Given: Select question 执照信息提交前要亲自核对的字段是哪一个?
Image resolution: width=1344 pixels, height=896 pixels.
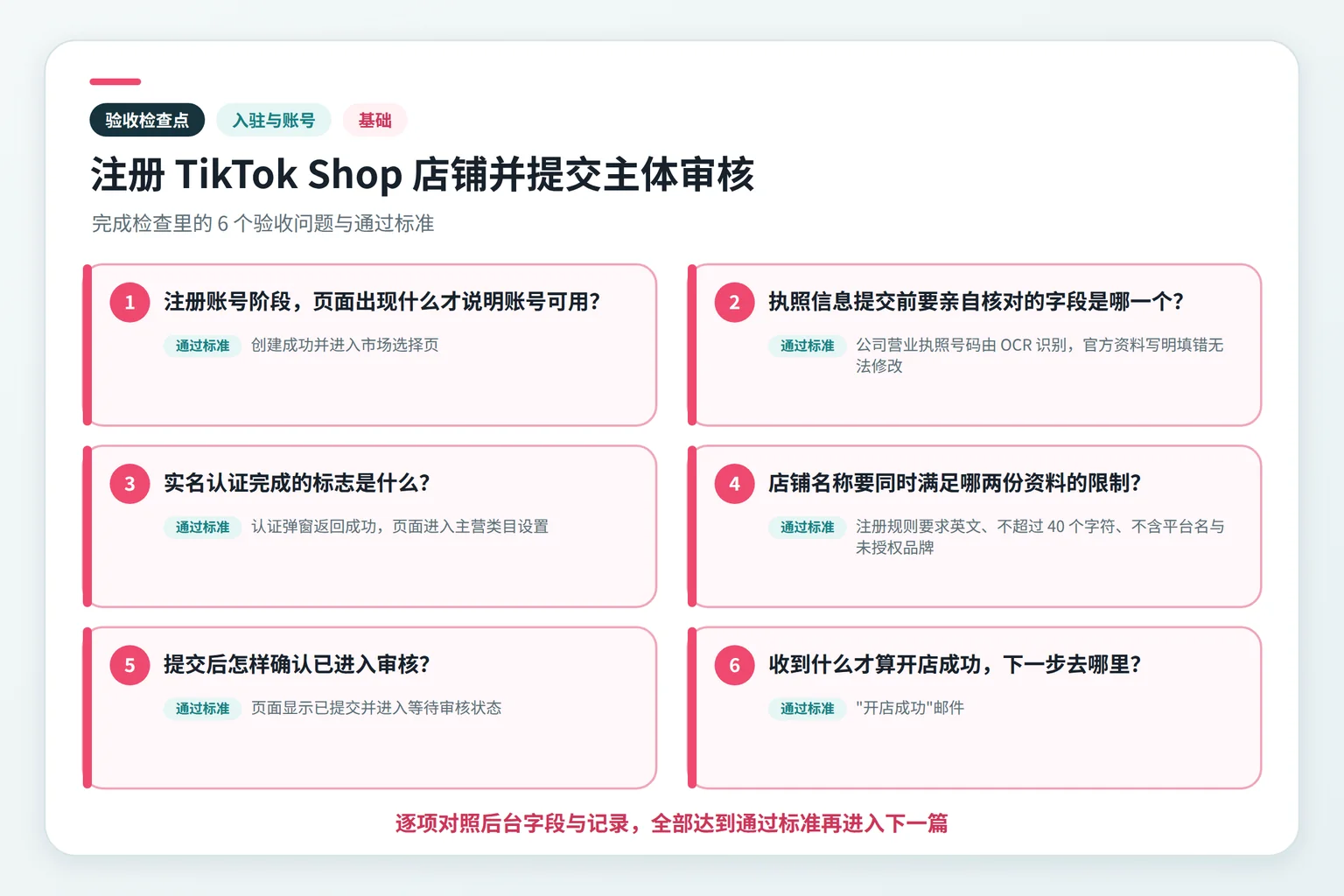Looking at the screenshot, I should pyautogui.click(x=976, y=302).
